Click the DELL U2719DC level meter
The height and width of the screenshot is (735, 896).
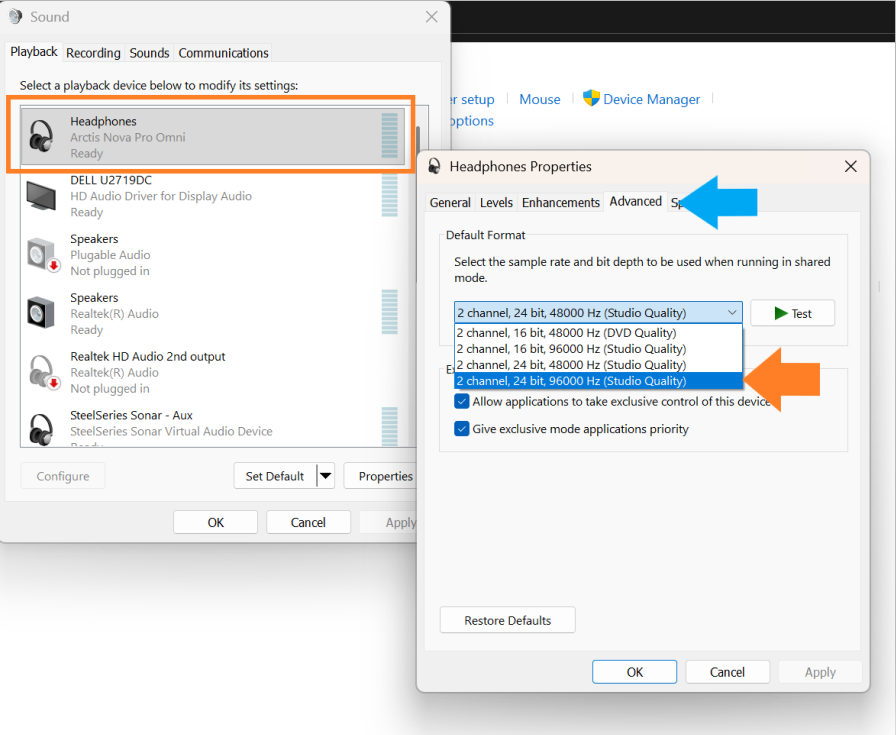pos(389,195)
